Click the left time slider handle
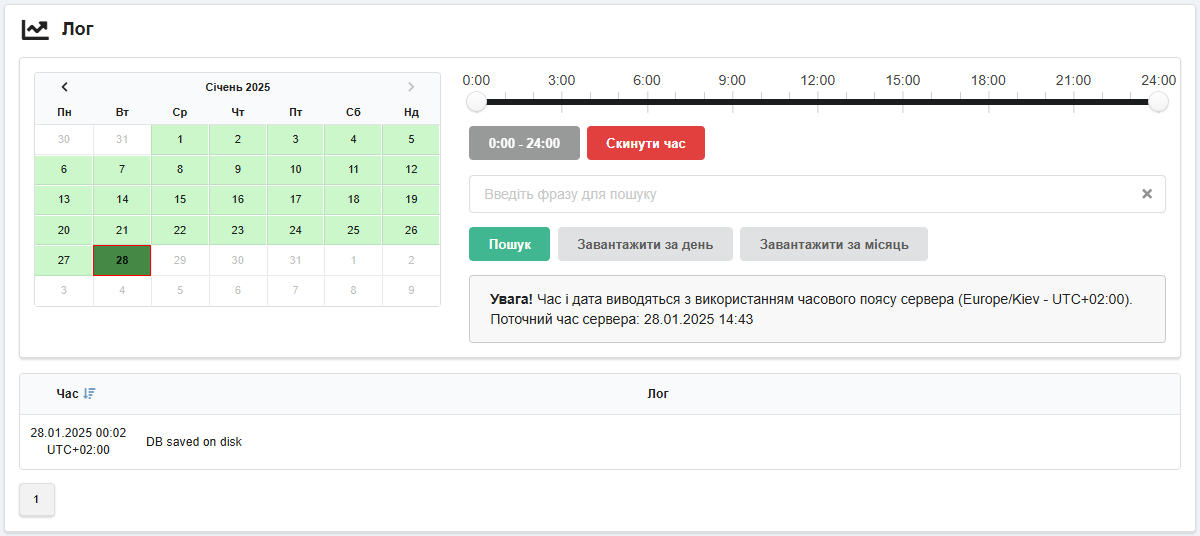1200x536 pixels. point(477,101)
